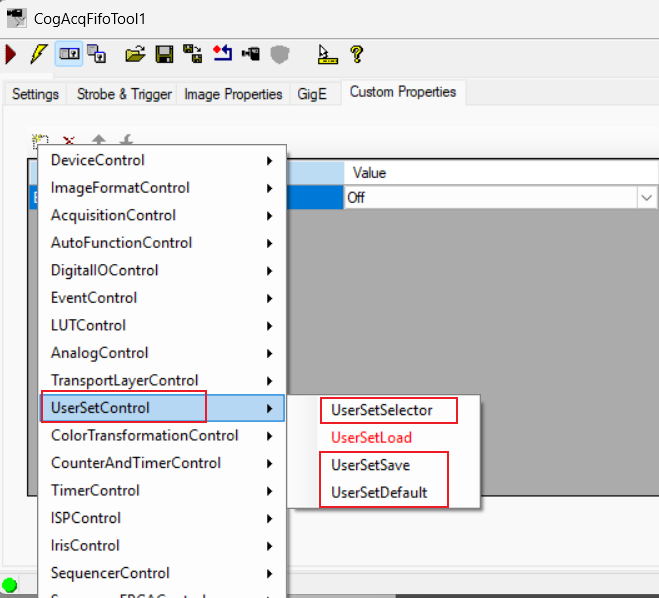Screen dimensions: 659x598
Task: Open the AnalogControl menu entry
Action: pos(162,353)
